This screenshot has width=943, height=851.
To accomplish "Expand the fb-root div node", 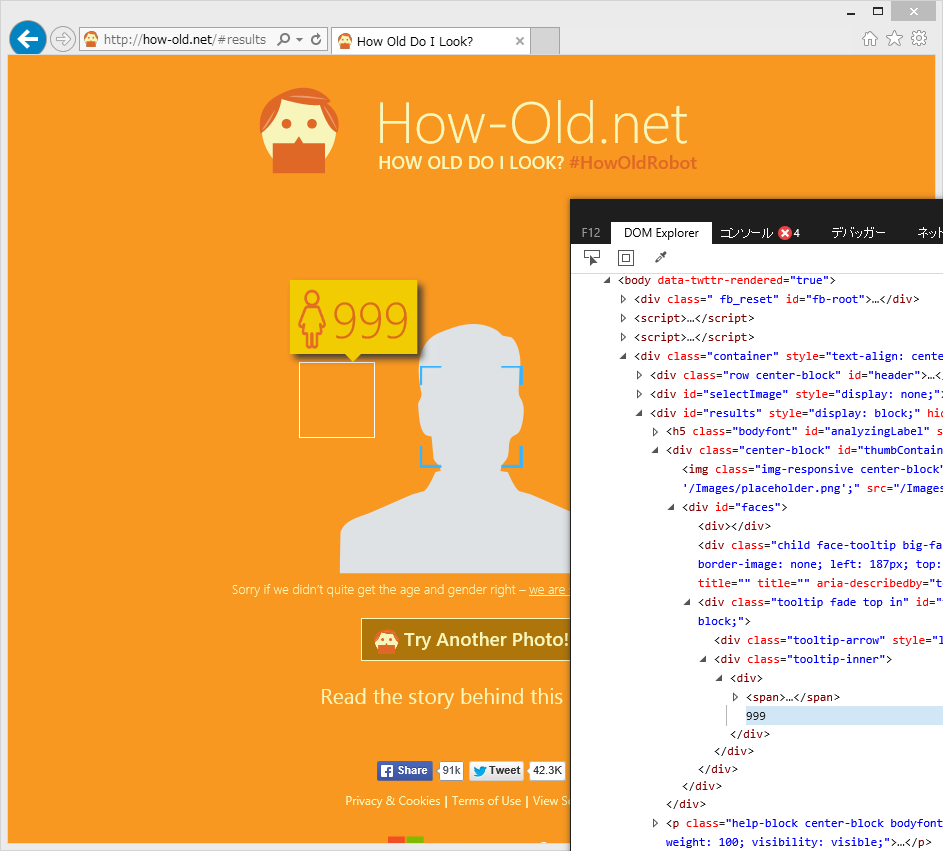I will [622, 298].
